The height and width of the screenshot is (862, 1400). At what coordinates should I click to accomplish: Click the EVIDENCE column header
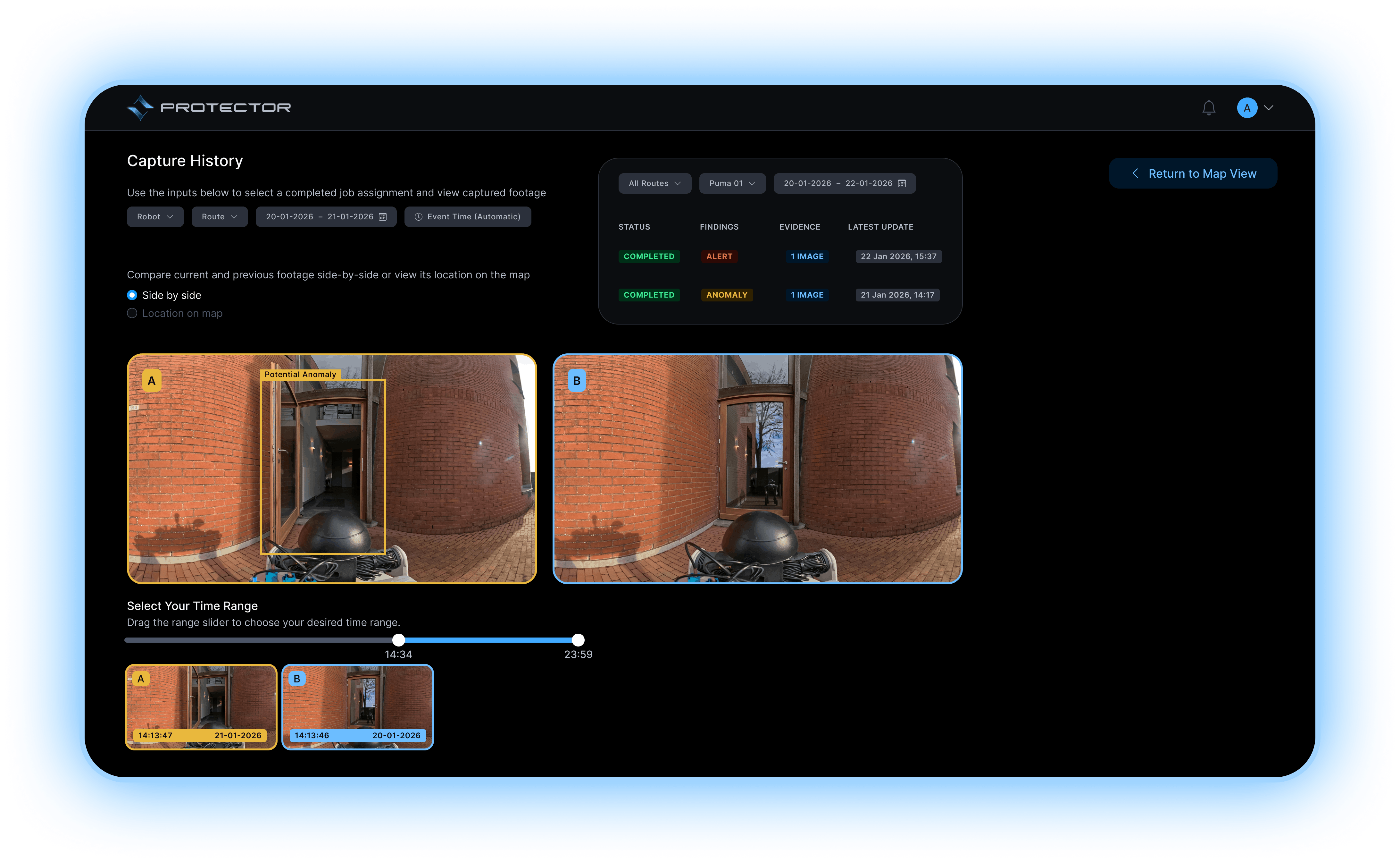click(800, 227)
